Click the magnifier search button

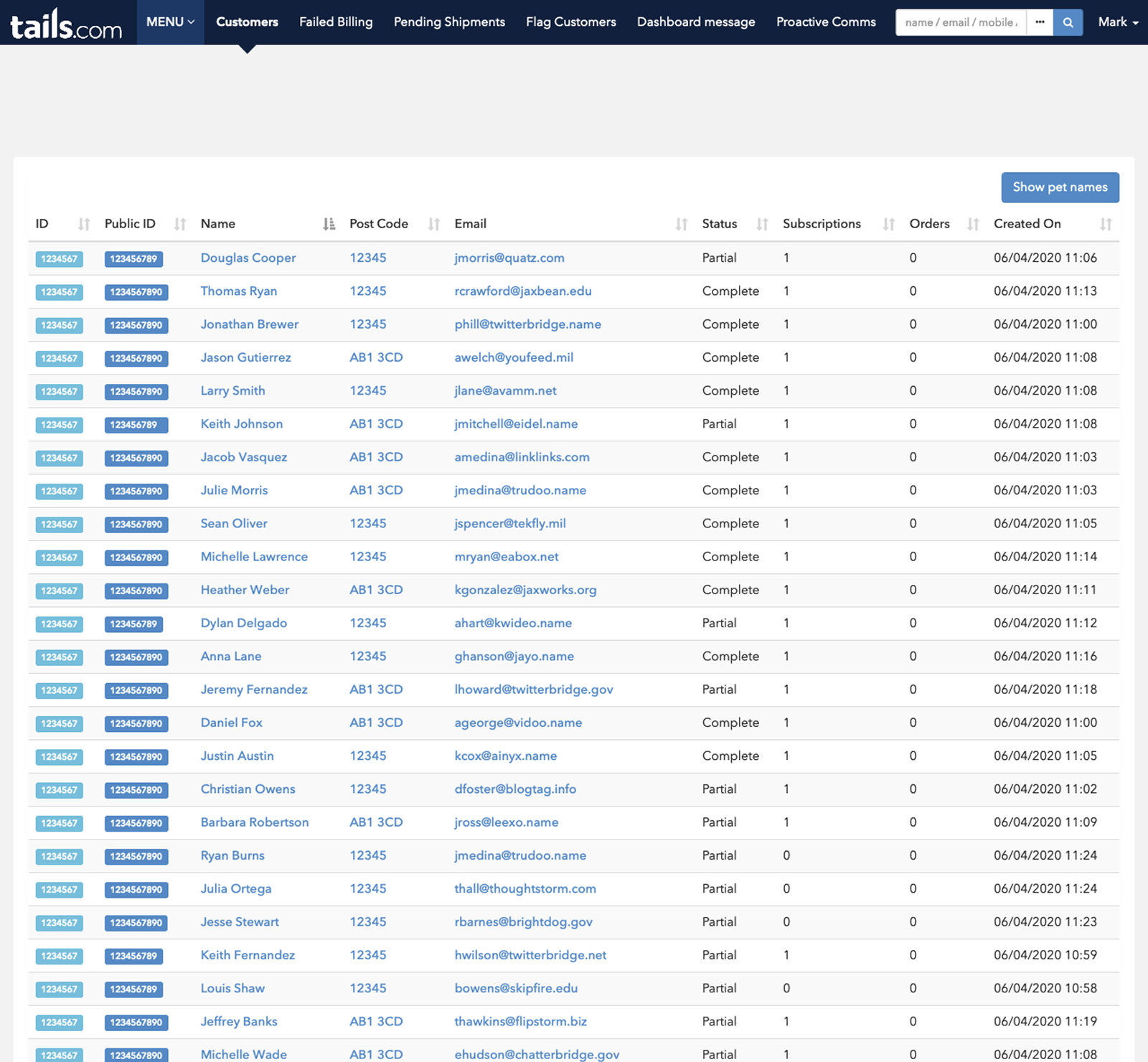1068,22
